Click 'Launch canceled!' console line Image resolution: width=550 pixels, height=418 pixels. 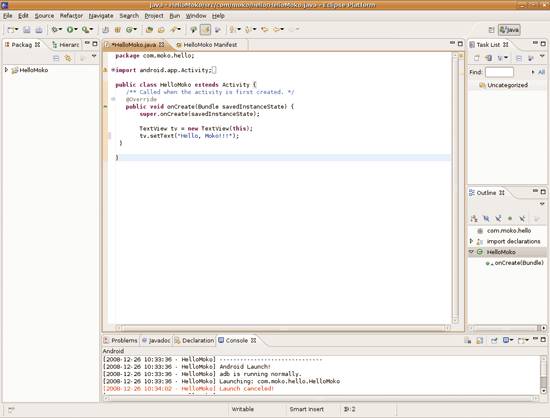[x=247, y=389]
